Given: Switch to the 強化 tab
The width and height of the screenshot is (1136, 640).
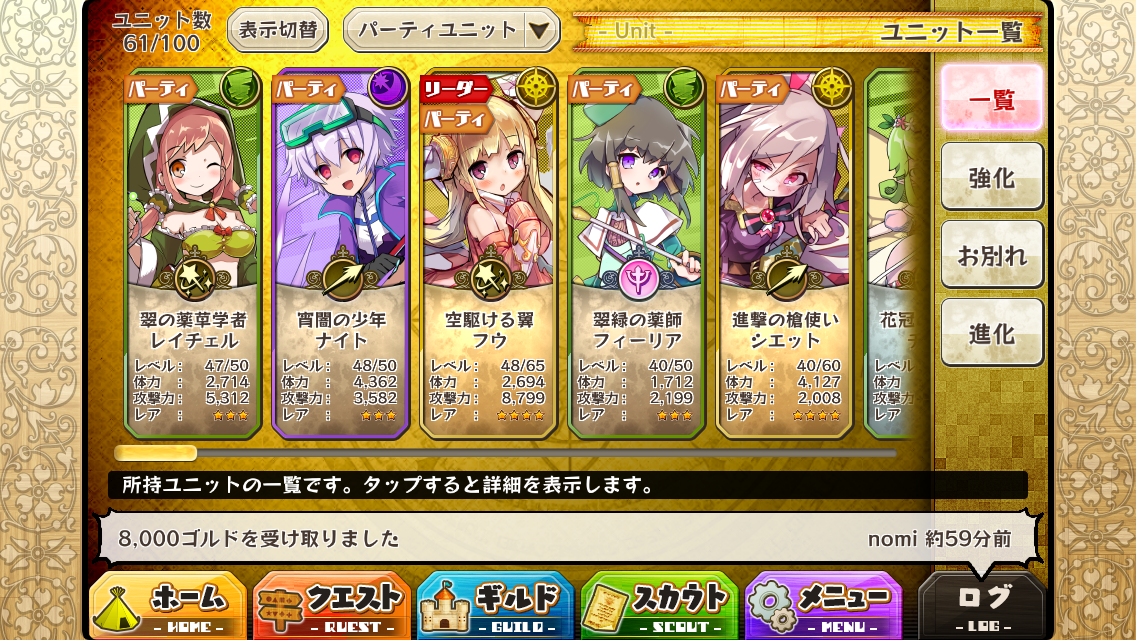Looking at the screenshot, I should pyautogui.click(x=992, y=176).
